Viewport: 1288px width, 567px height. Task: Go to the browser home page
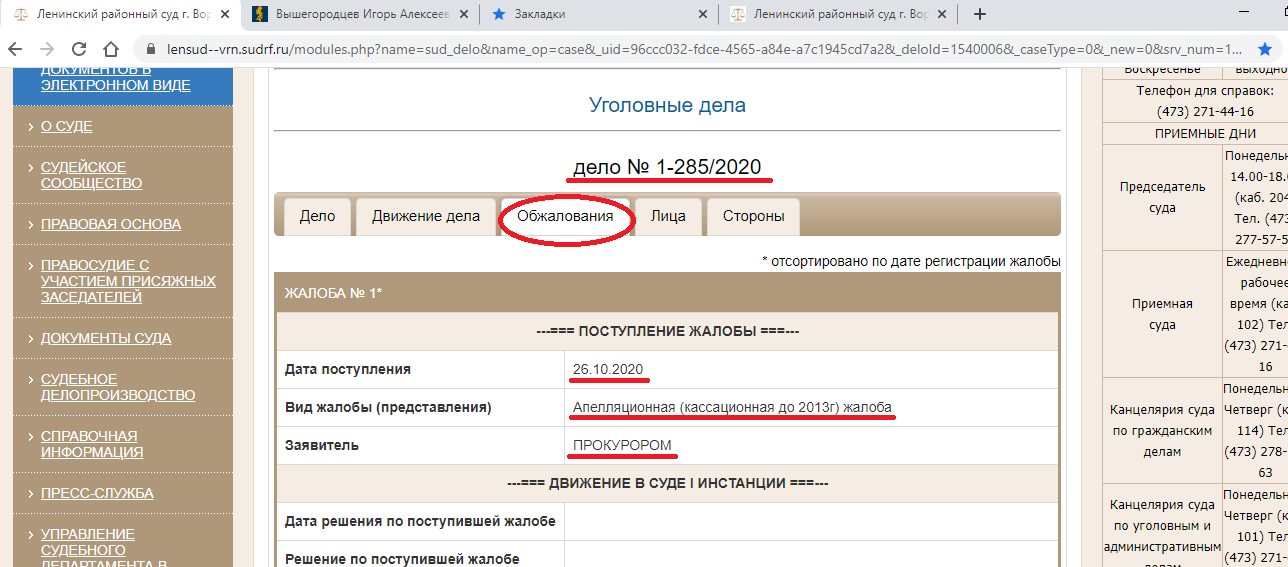tap(111, 48)
